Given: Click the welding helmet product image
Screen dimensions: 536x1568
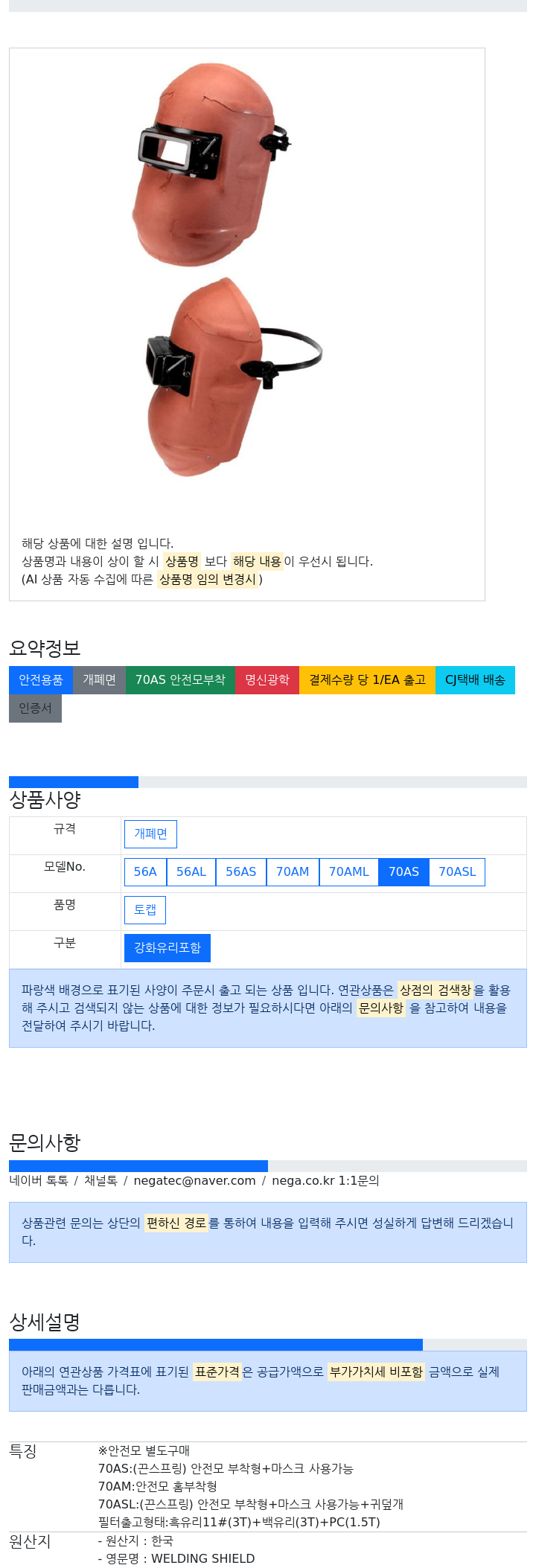Looking at the screenshot, I should (227, 270).
